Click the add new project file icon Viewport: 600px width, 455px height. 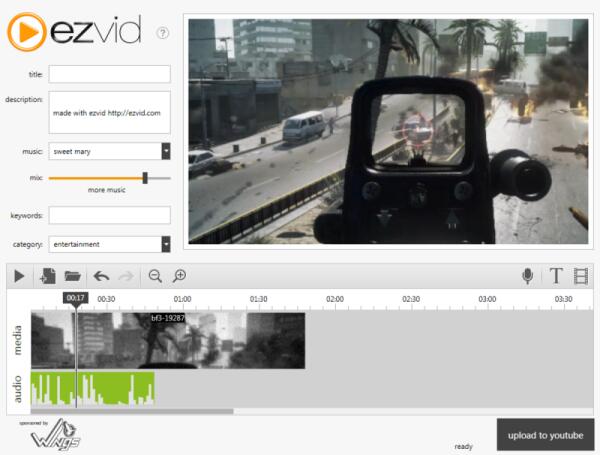pos(46,276)
